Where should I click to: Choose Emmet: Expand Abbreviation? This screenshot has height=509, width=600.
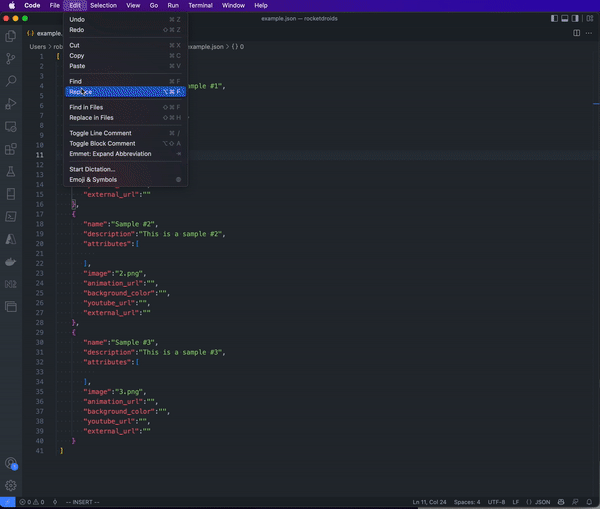pos(125,153)
